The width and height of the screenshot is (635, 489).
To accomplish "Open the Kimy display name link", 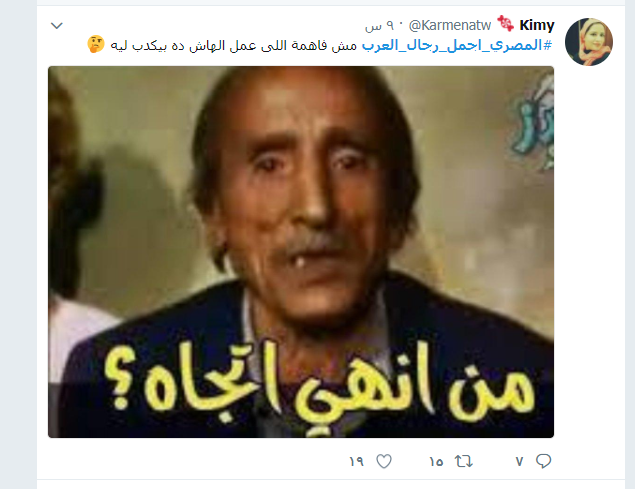I will pos(537,25).
